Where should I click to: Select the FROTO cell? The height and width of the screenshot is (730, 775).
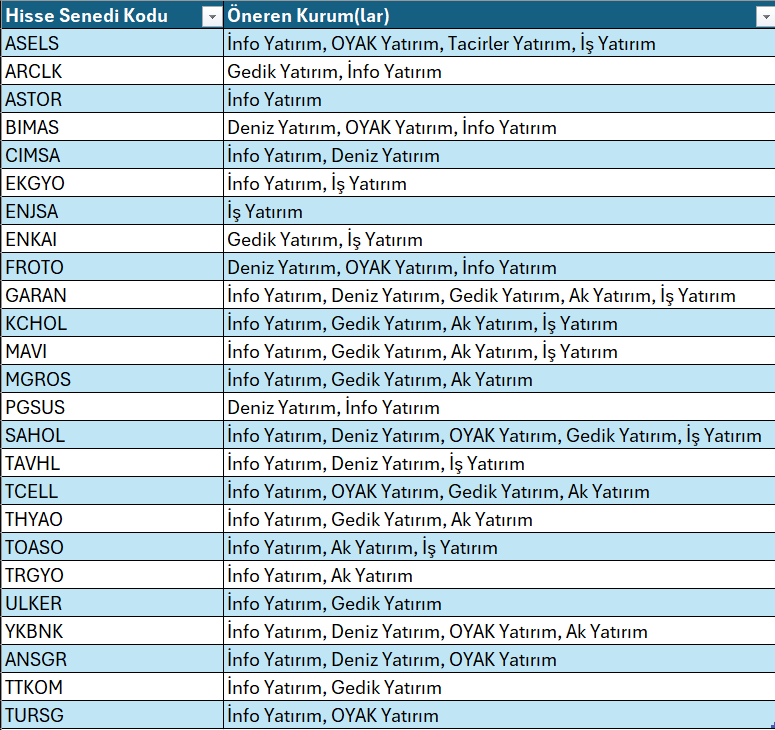[x=112, y=266]
